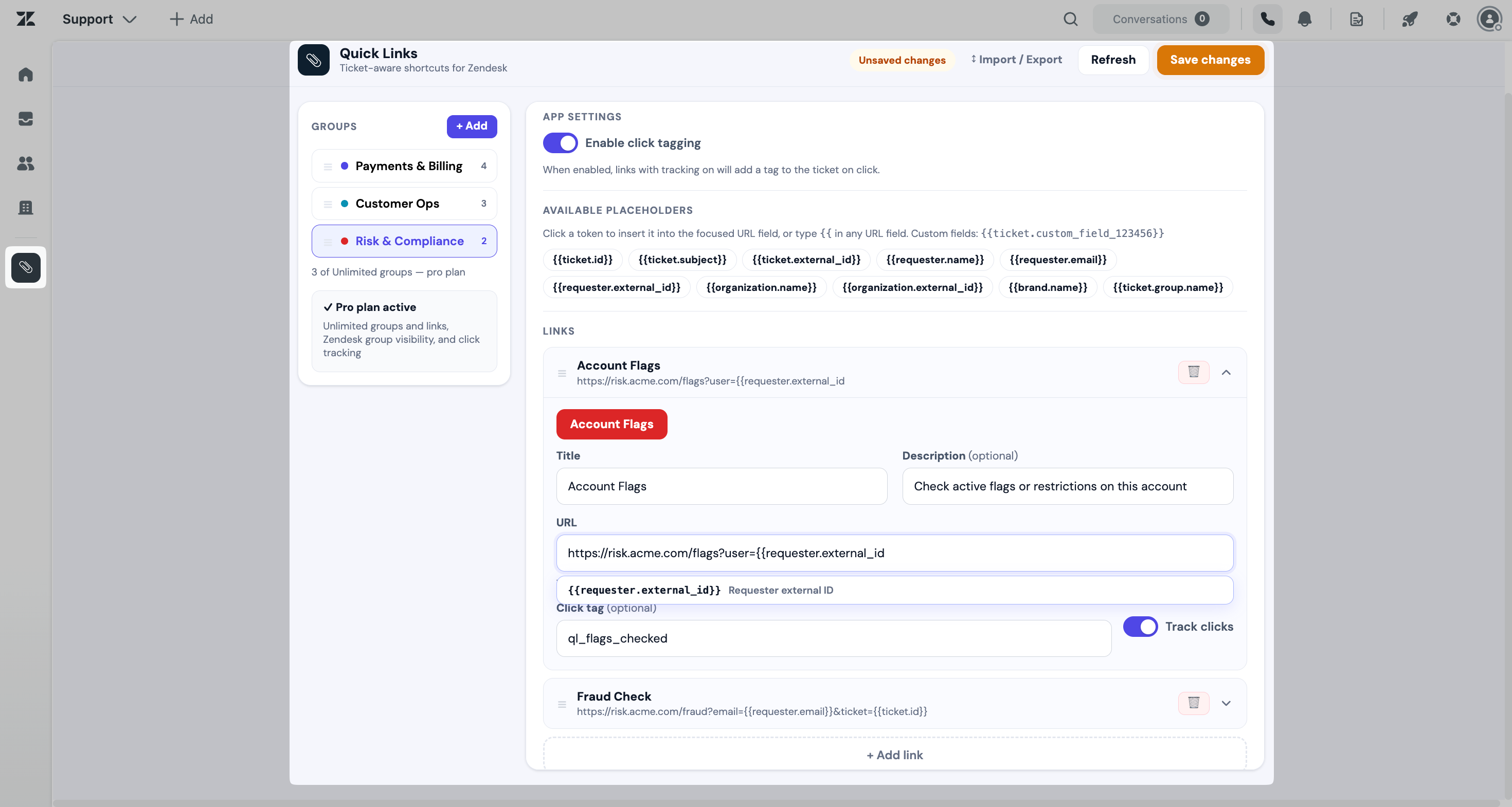This screenshot has width=1512, height=807.
Task: Toggle Enable click tagging switch
Action: click(560, 142)
